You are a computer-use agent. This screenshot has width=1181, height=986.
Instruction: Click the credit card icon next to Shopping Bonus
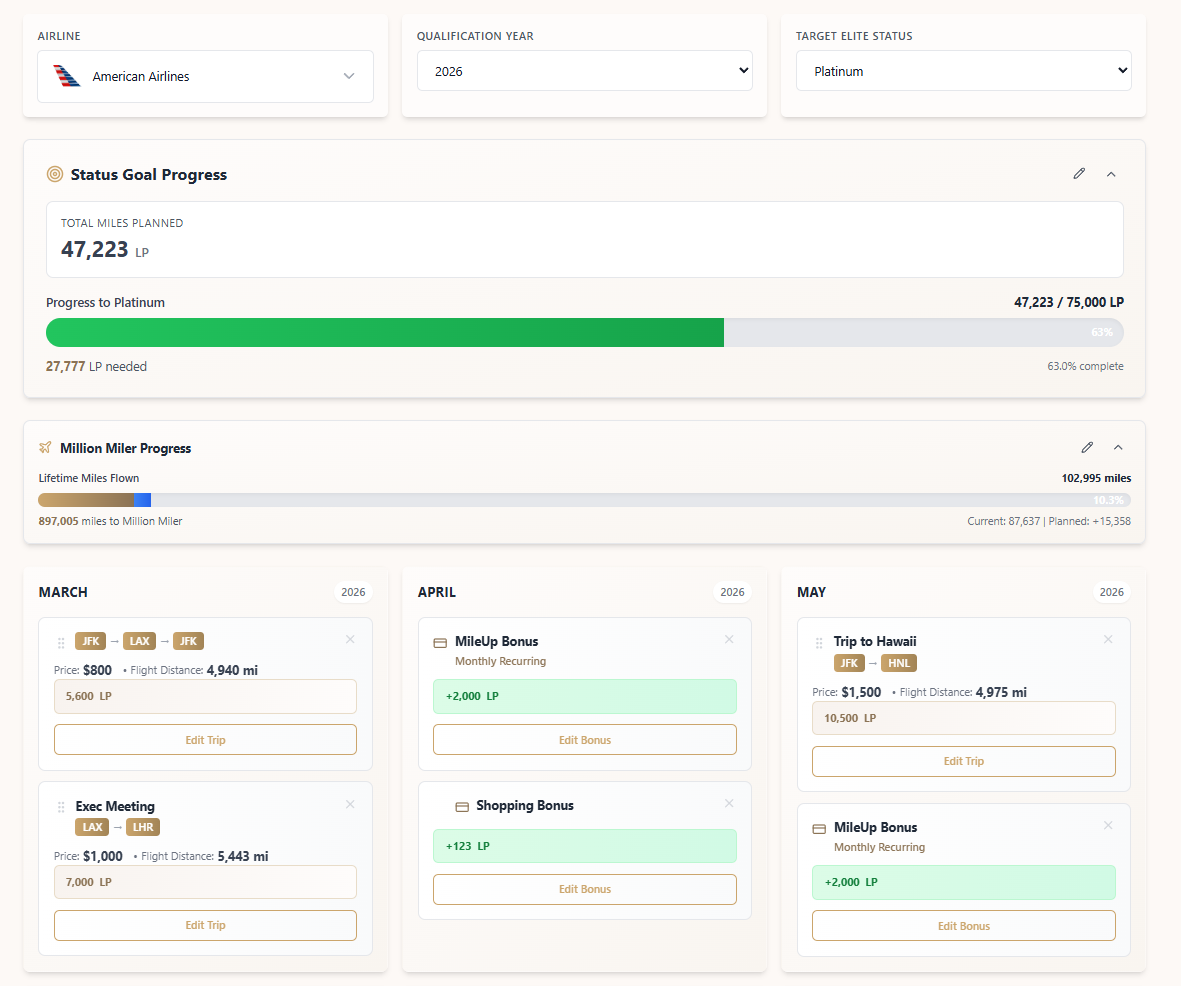462,806
